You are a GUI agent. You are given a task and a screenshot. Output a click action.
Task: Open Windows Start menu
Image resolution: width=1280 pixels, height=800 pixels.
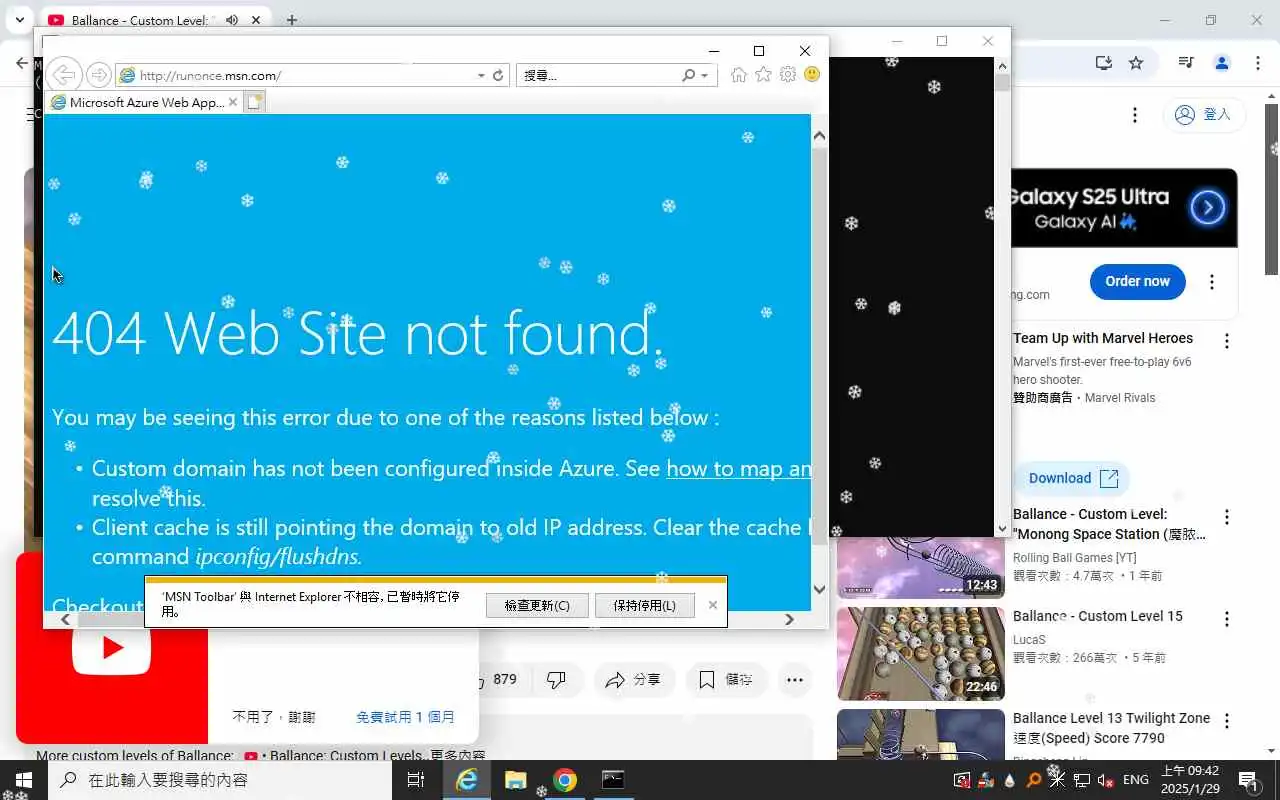click(x=24, y=780)
